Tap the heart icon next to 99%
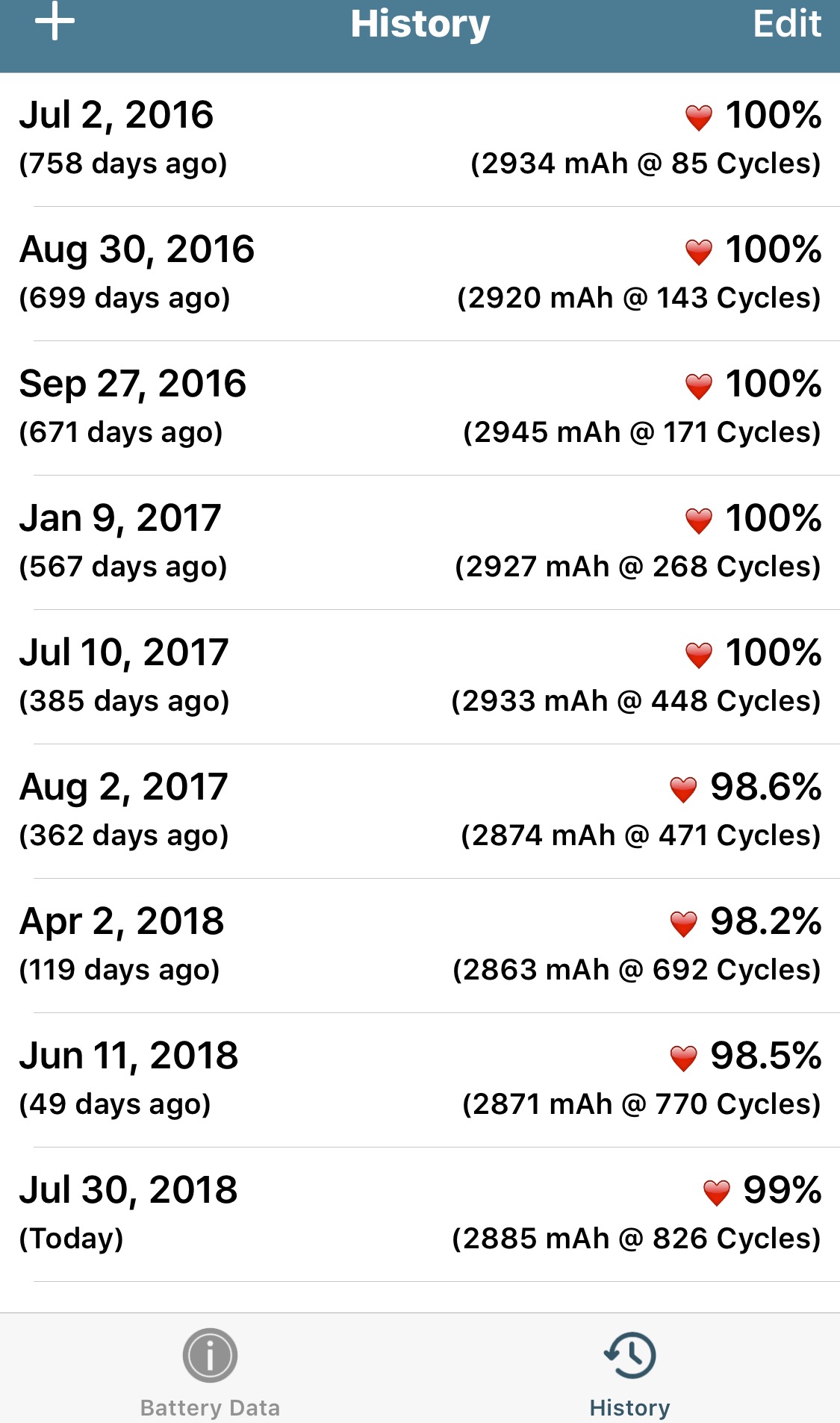Image resolution: width=840 pixels, height=1423 pixels. (716, 1192)
